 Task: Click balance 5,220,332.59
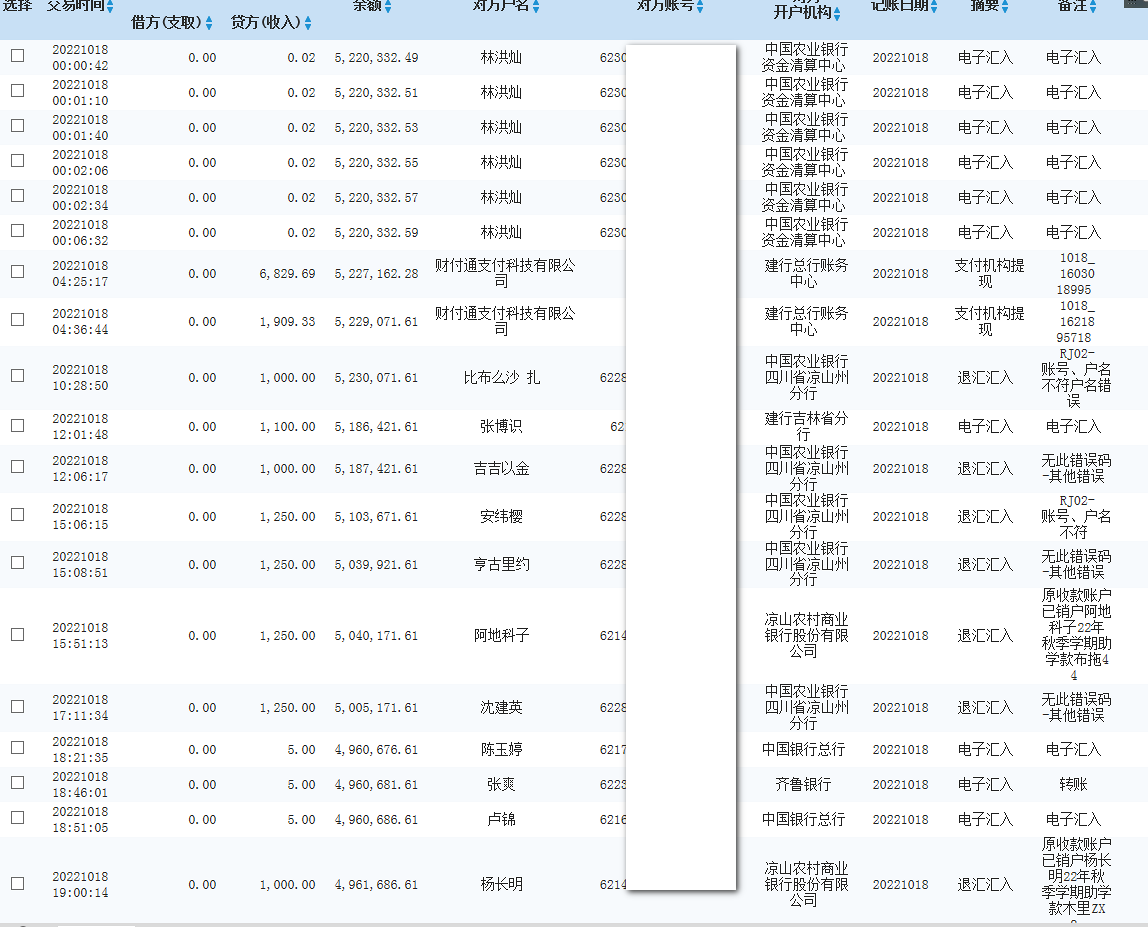point(376,233)
